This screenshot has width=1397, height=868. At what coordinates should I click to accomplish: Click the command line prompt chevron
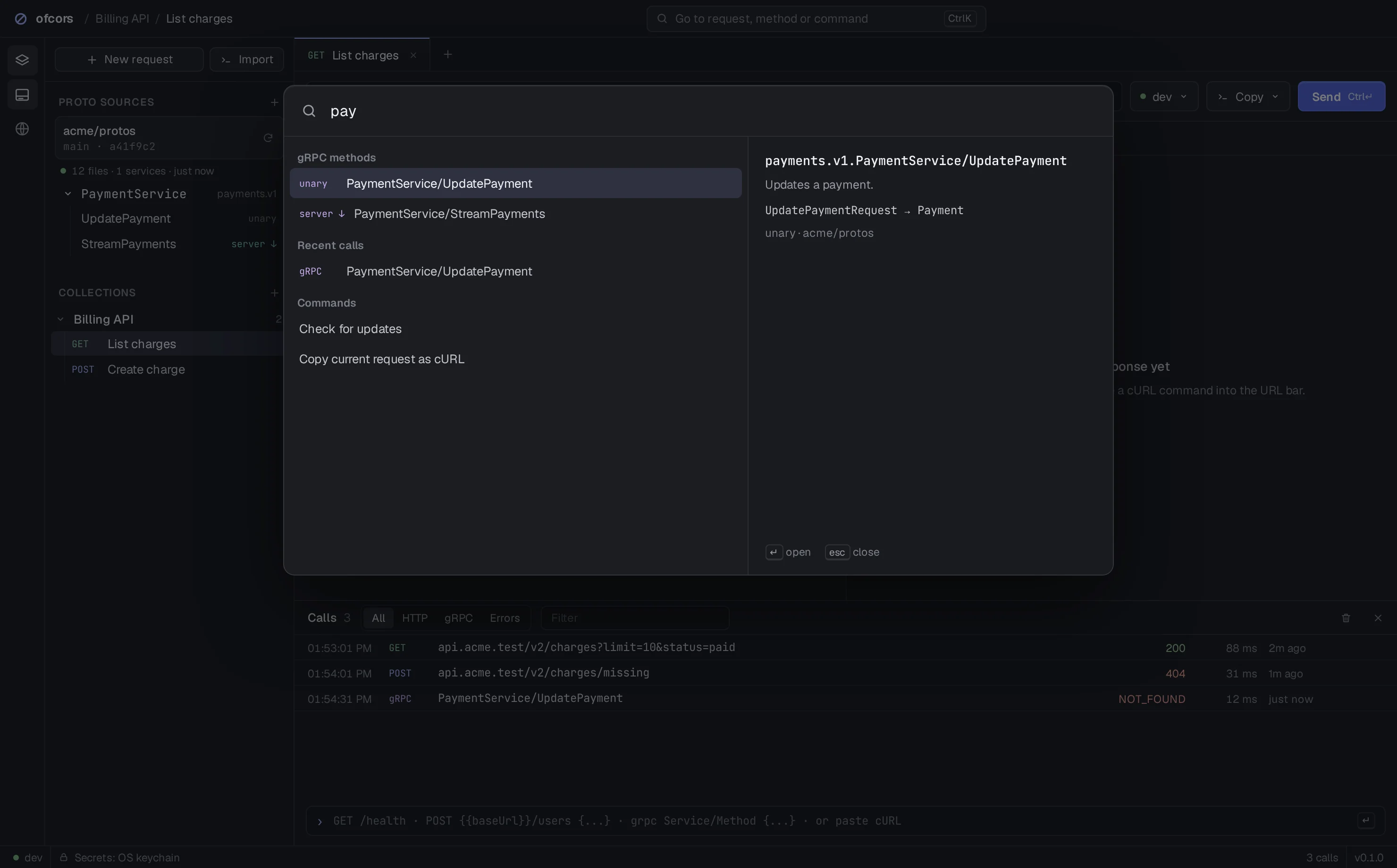(x=320, y=821)
